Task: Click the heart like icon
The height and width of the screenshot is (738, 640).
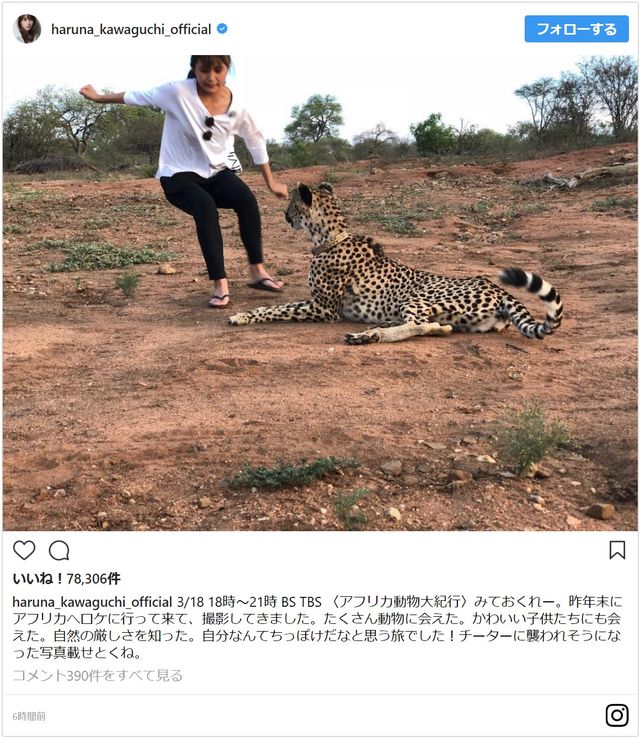Action: coord(24,550)
